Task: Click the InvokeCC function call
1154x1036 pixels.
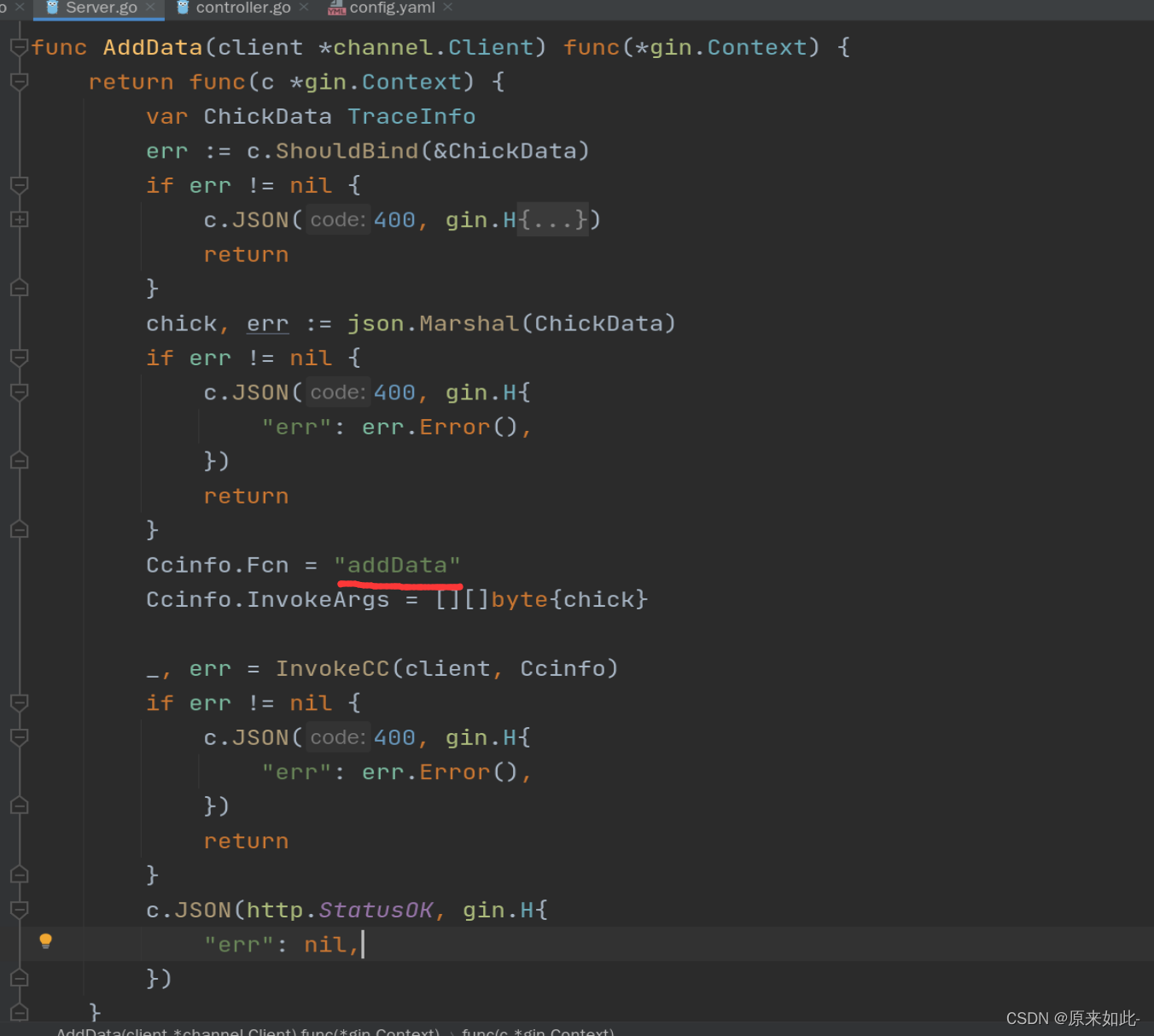Action: [332, 668]
